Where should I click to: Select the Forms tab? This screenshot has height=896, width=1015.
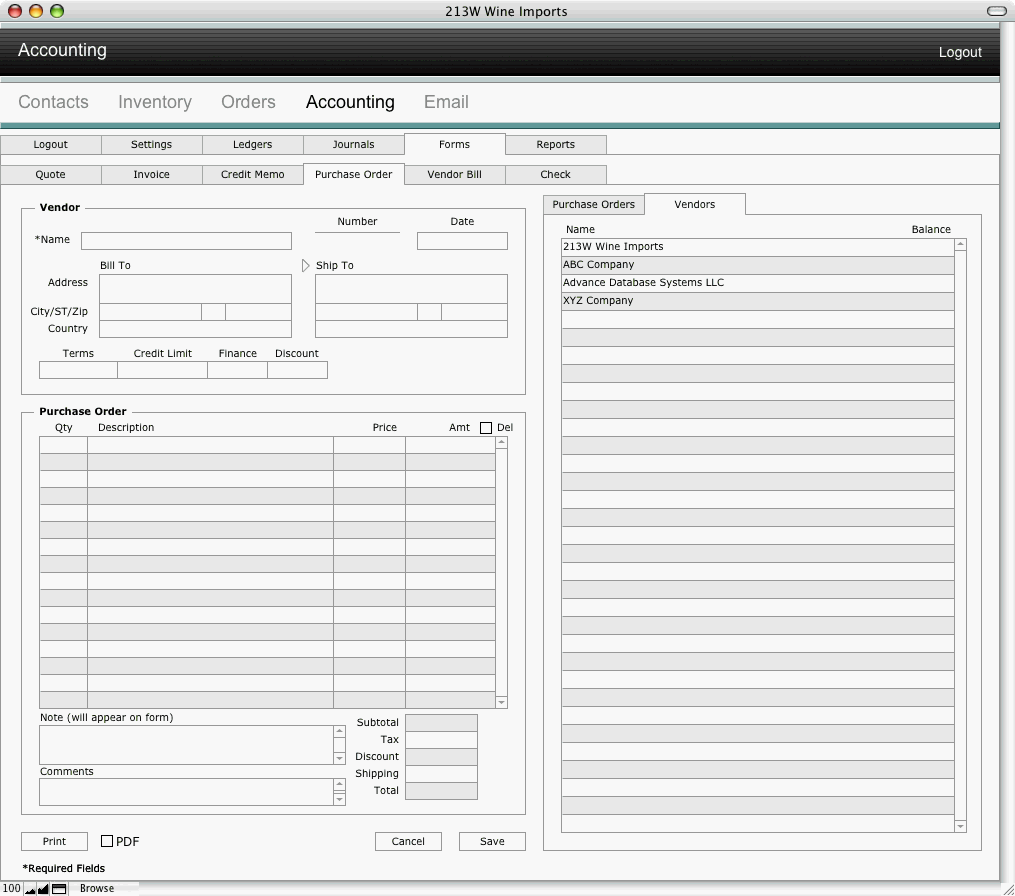click(454, 144)
